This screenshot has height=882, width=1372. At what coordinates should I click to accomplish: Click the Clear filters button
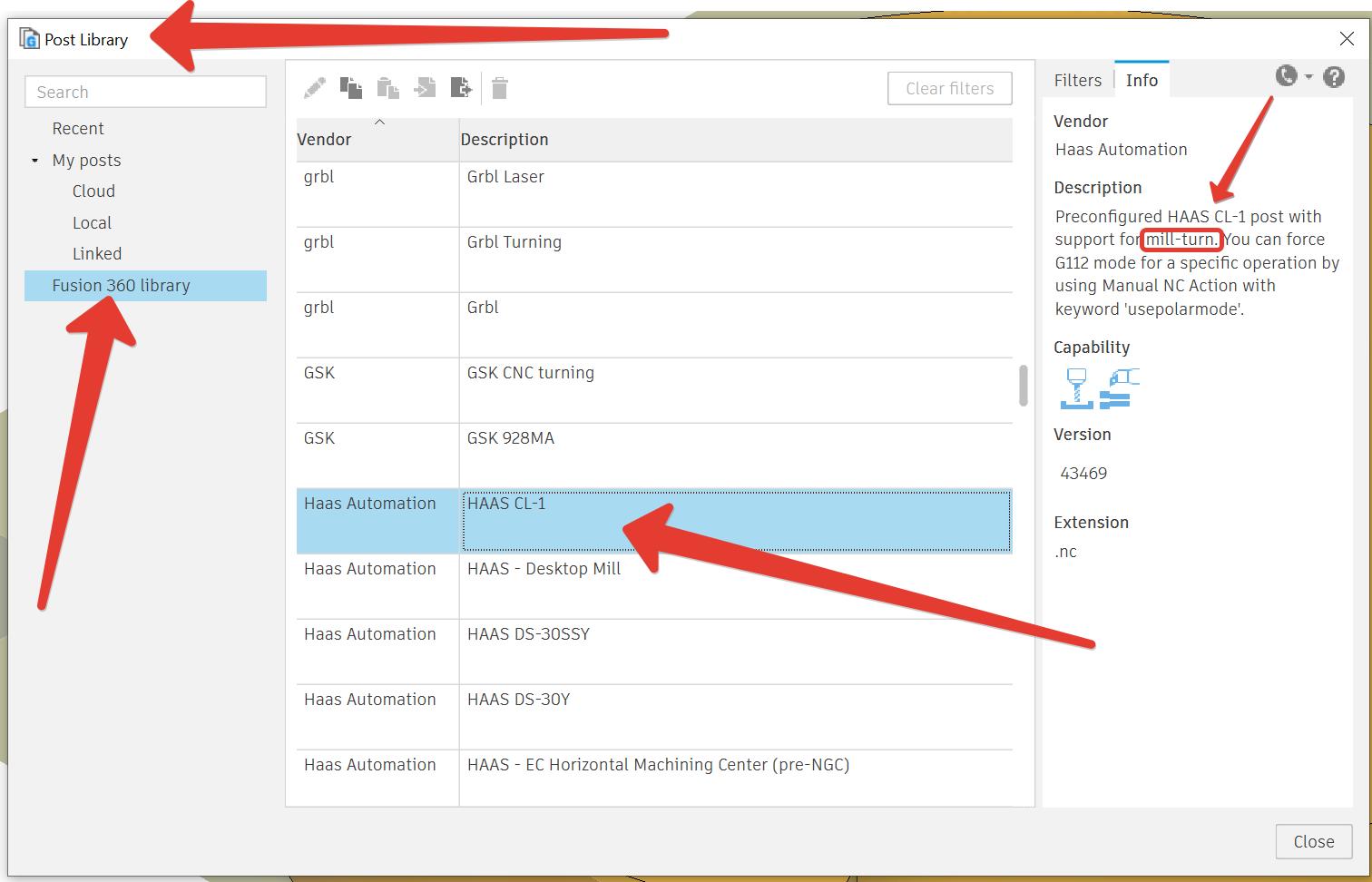950,88
